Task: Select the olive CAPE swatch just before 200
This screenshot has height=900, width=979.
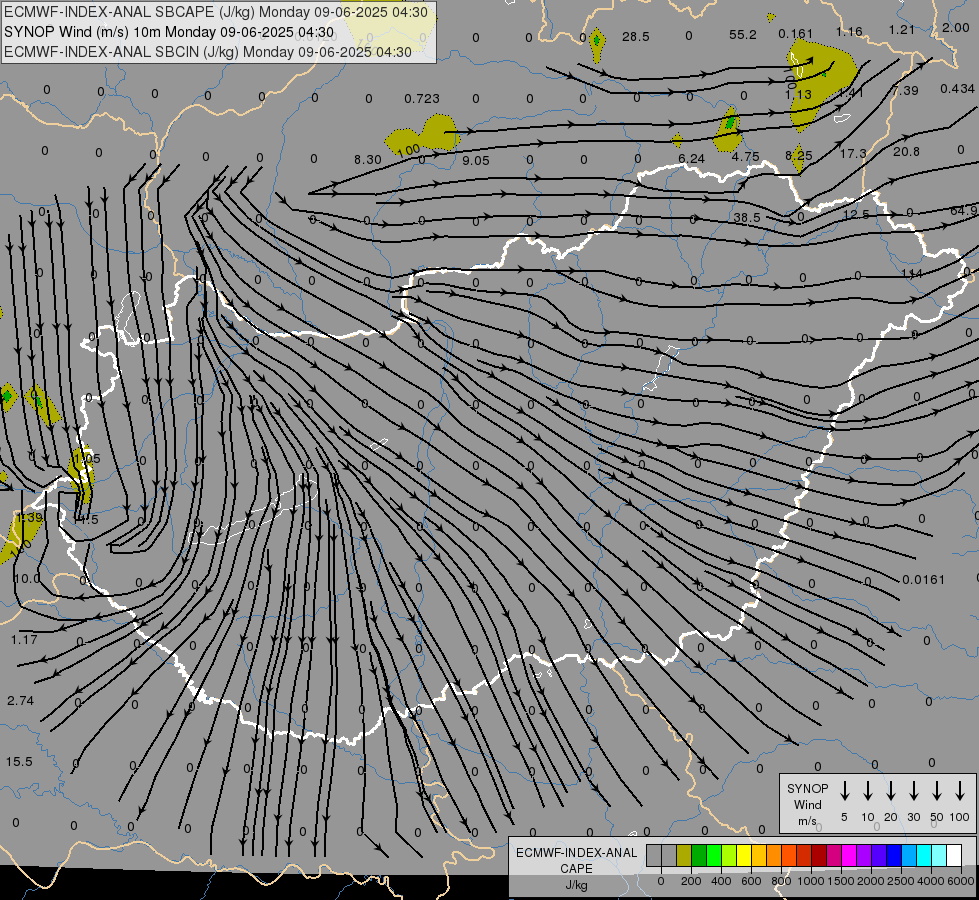Action: click(684, 855)
